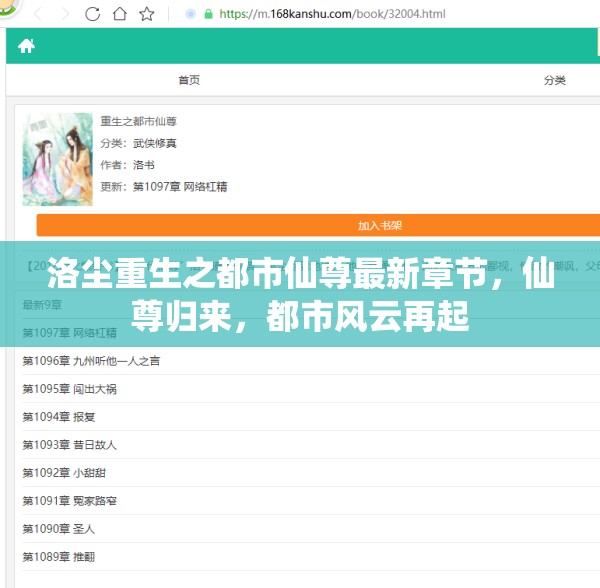Image resolution: width=600 pixels, height=588 pixels.
Task: Open chapter 第1092章 小甜甜
Action: click(64, 472)
